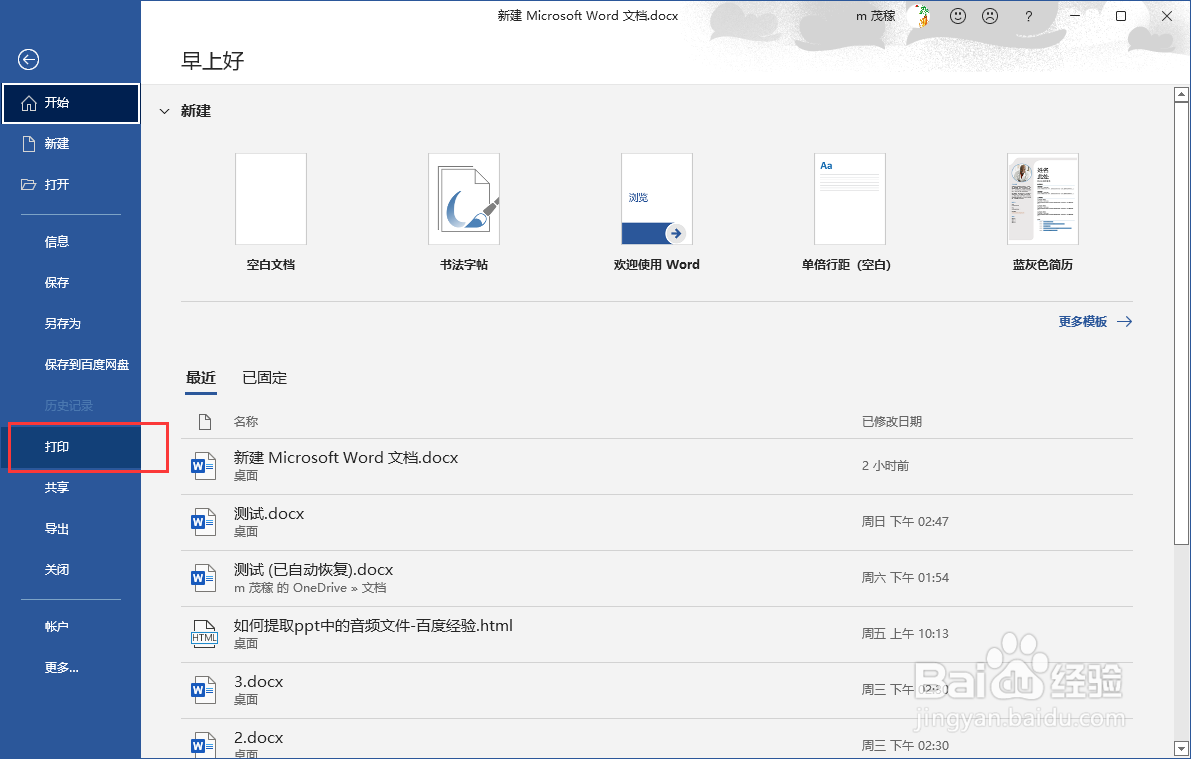Viewport: 1191px width, 759px height.
Task: Click path m 茂稼 的 OneDrive » 文档
Action: (310, 588)
